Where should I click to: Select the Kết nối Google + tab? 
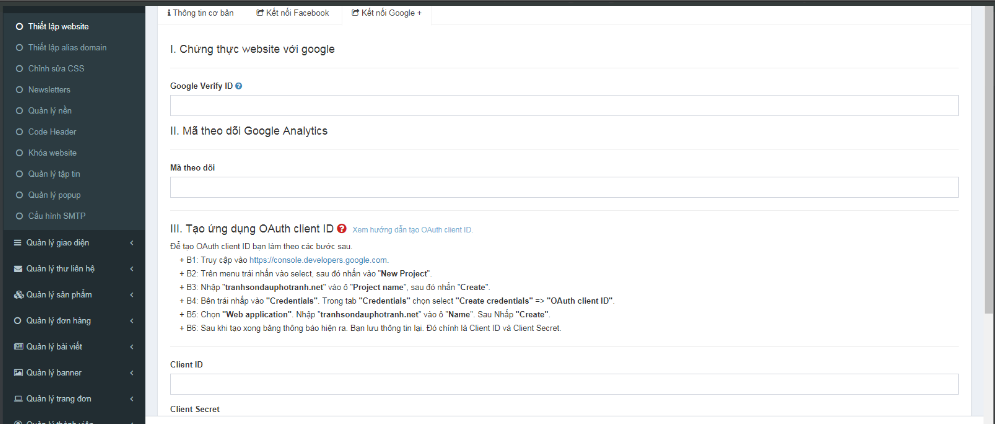click(386, 13)
